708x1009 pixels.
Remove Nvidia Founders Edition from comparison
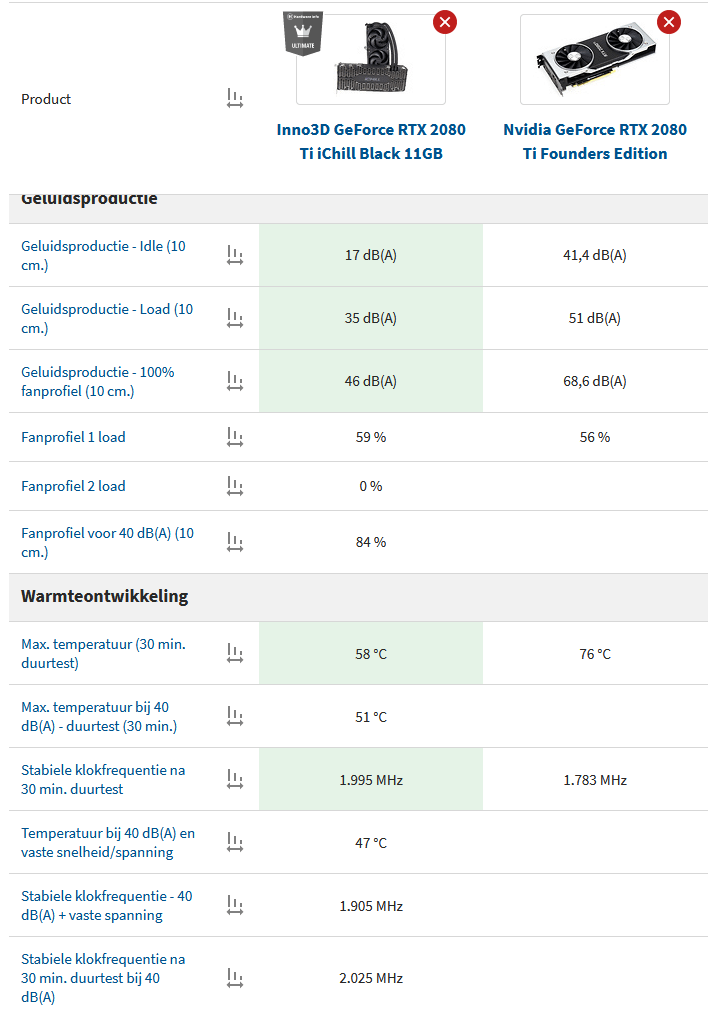(669, 21)
